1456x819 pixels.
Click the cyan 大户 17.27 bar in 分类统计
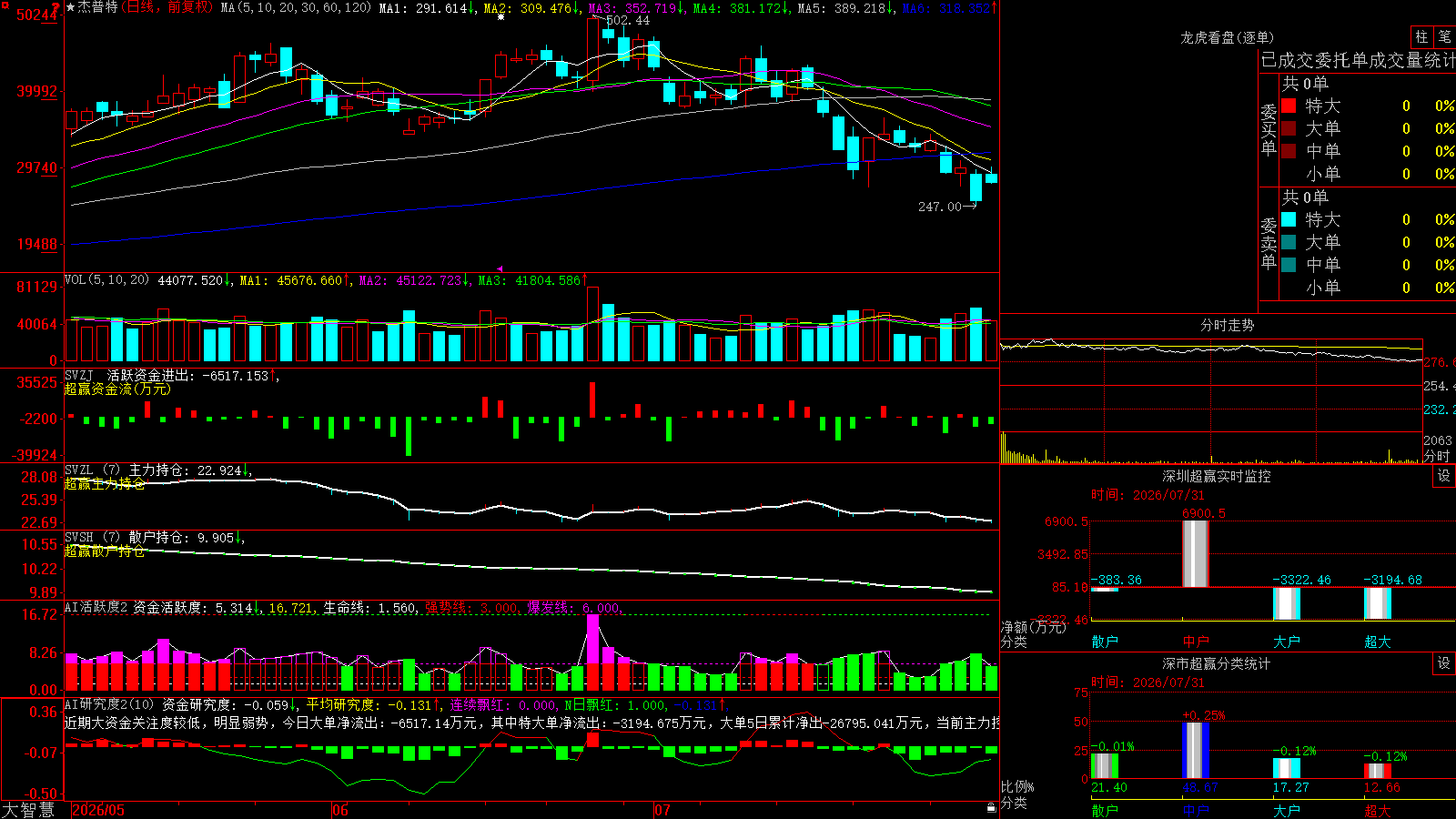1287,768
